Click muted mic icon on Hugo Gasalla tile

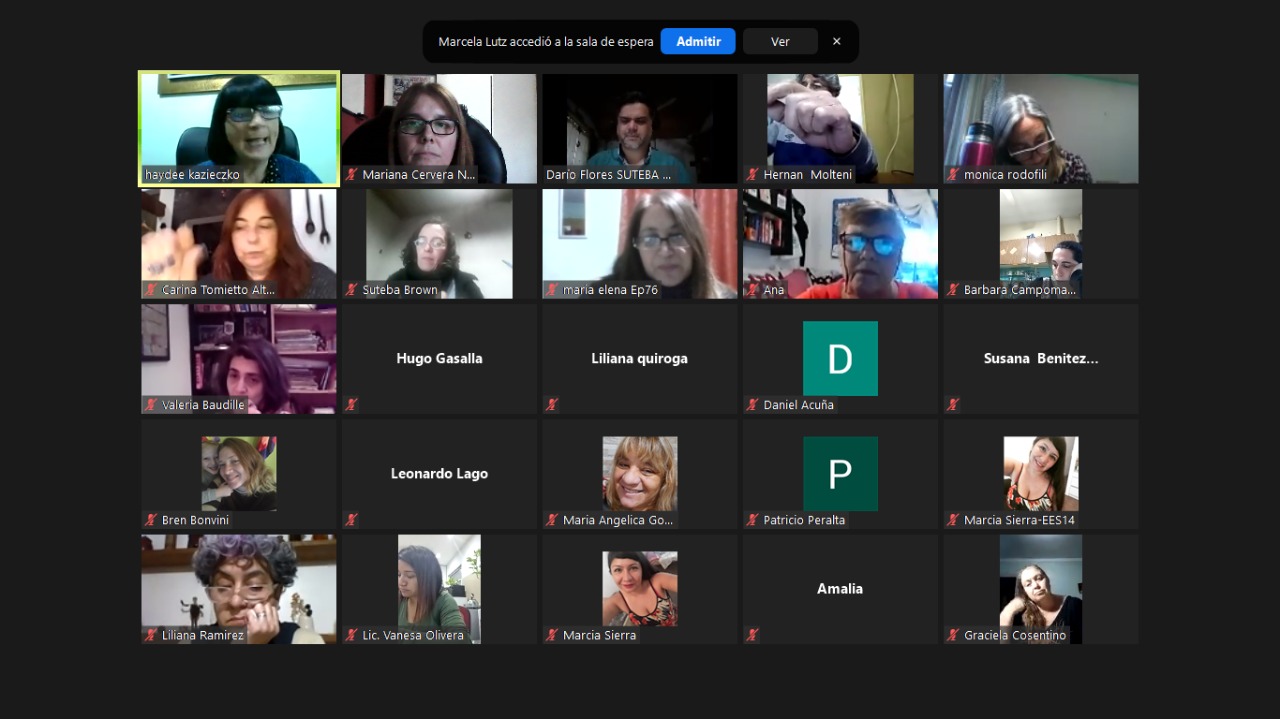352,405
